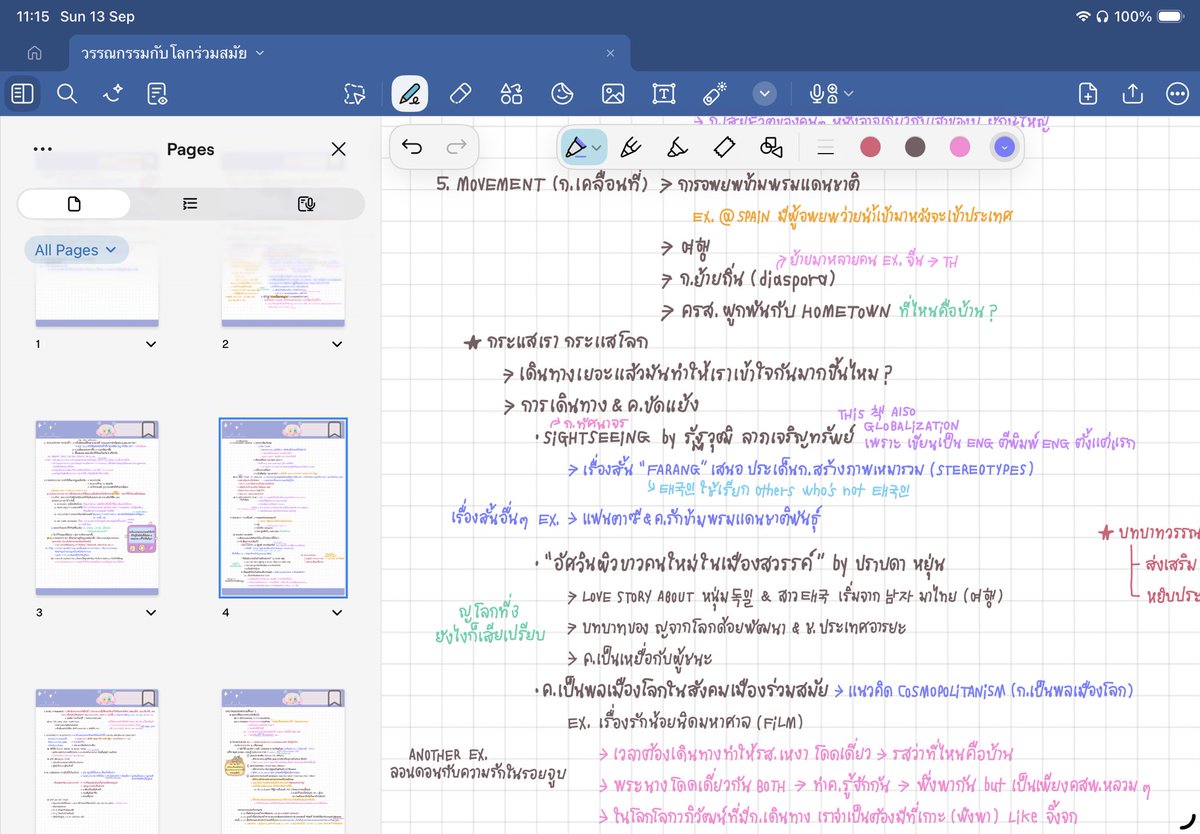Toggle bookmark on page 5 thumbnail
The width and height of the screenshot is (1200, 834).
pos(148,698)
